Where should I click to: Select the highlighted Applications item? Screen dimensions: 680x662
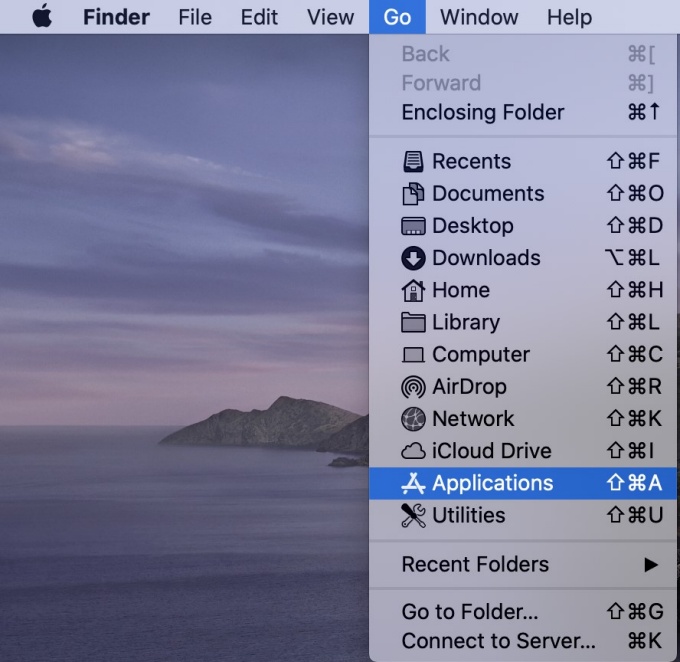(523, 483)
